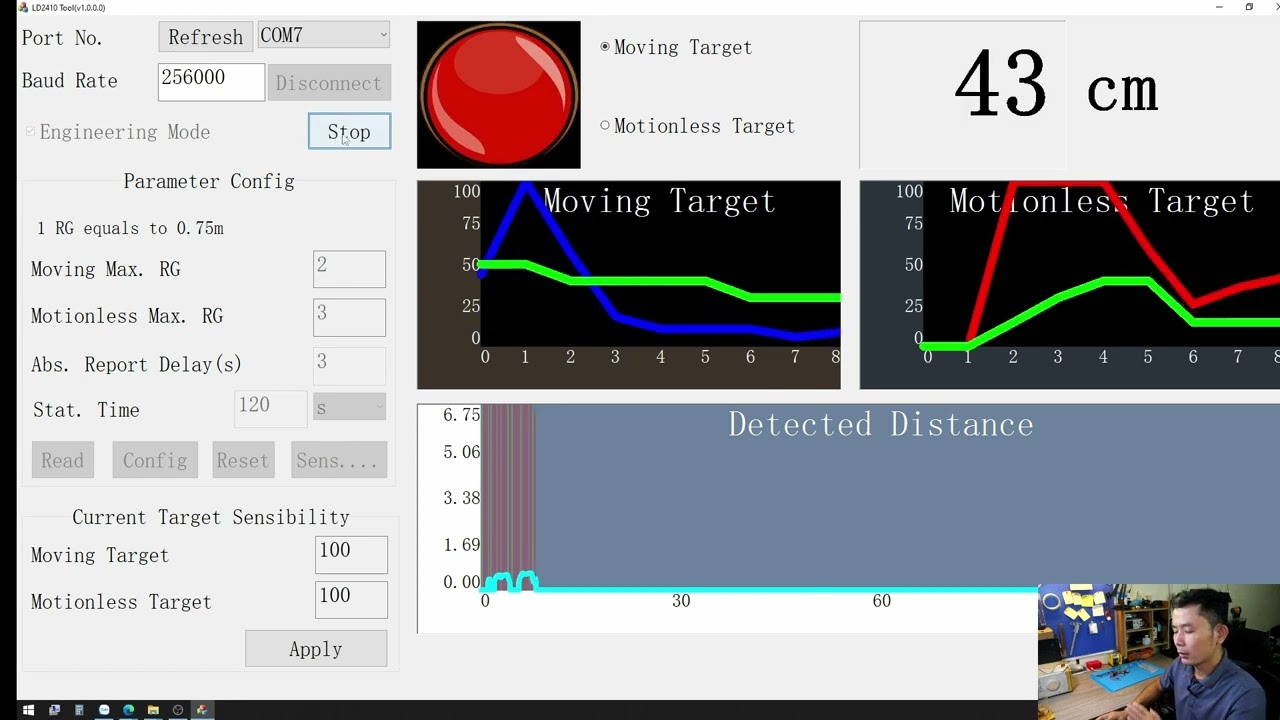Click the Sens... button
This screenshot has width=1280, height=720.
(x=337, y=460)
